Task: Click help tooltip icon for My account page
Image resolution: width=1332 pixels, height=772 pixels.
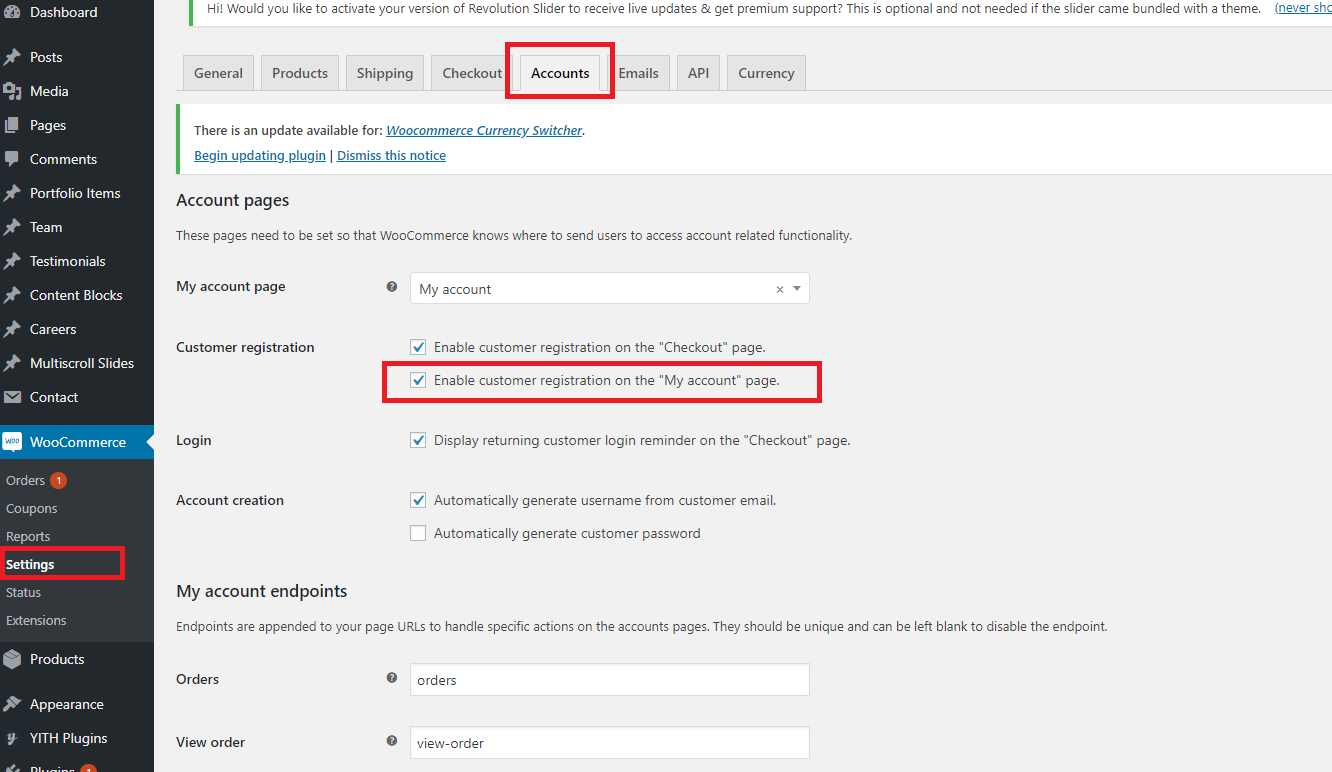Action: point(392,287)
